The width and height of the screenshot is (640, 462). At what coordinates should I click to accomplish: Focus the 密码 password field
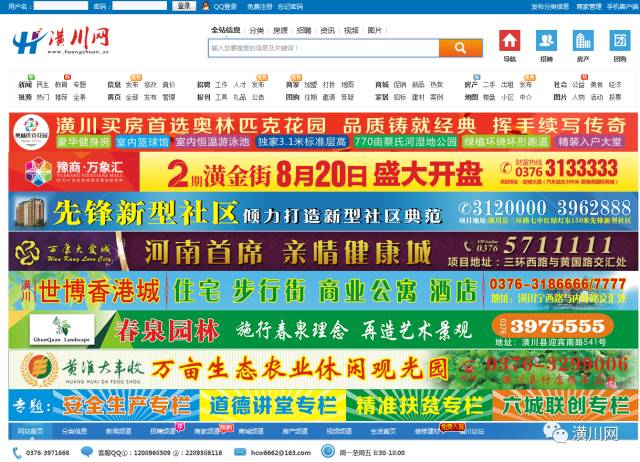tap(140, 6)
